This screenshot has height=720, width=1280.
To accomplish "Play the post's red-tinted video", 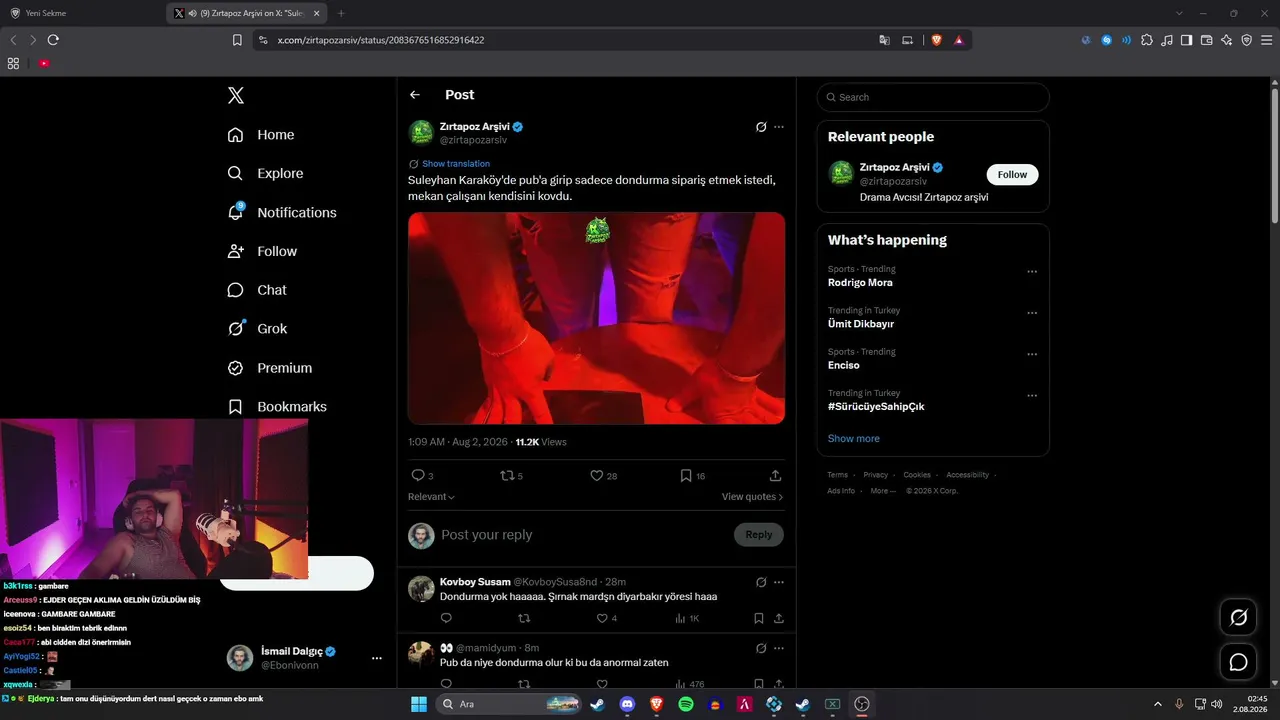I will pyautogui.click(x=596, y=318).
